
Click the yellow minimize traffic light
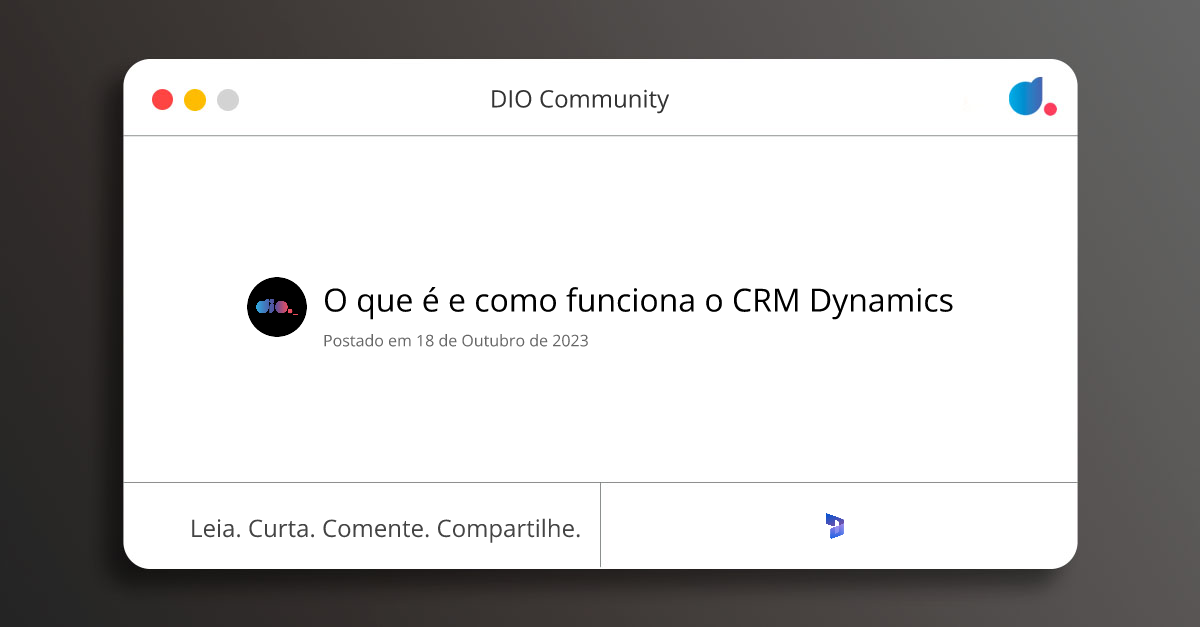[195, 99]
